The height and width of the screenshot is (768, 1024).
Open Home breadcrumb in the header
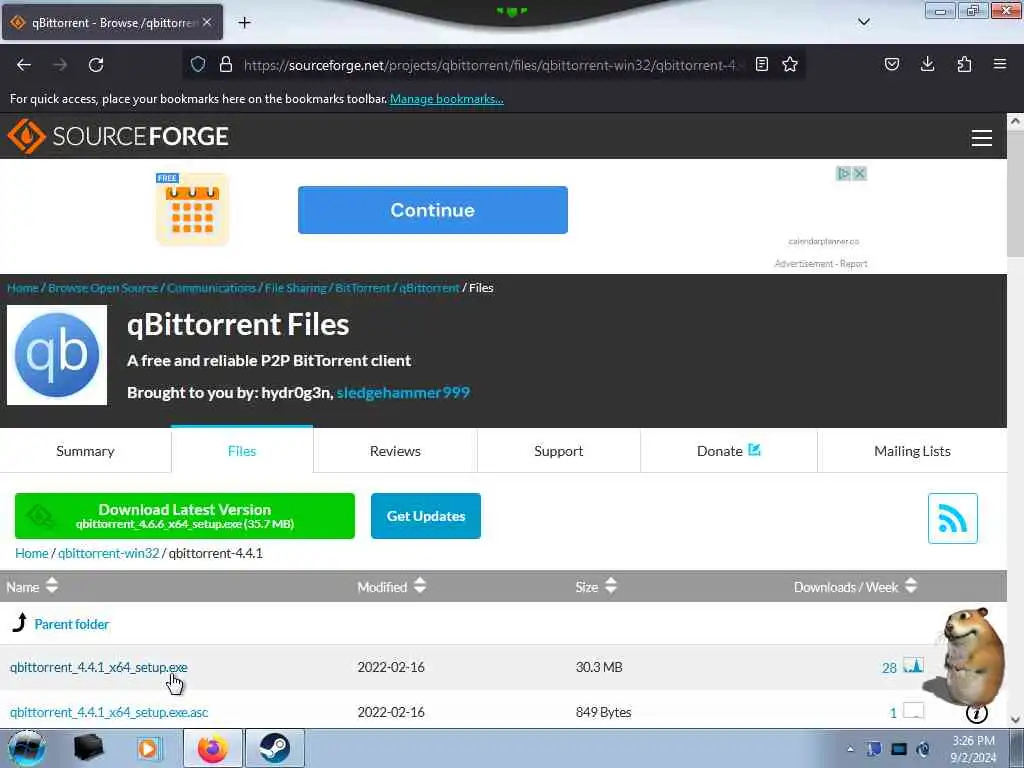pos(23,288)
